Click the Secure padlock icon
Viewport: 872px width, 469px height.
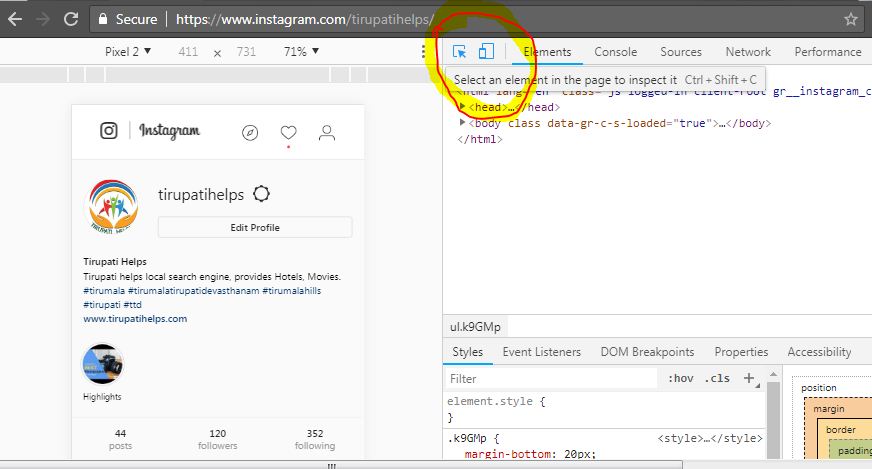[x=102, y=19]
